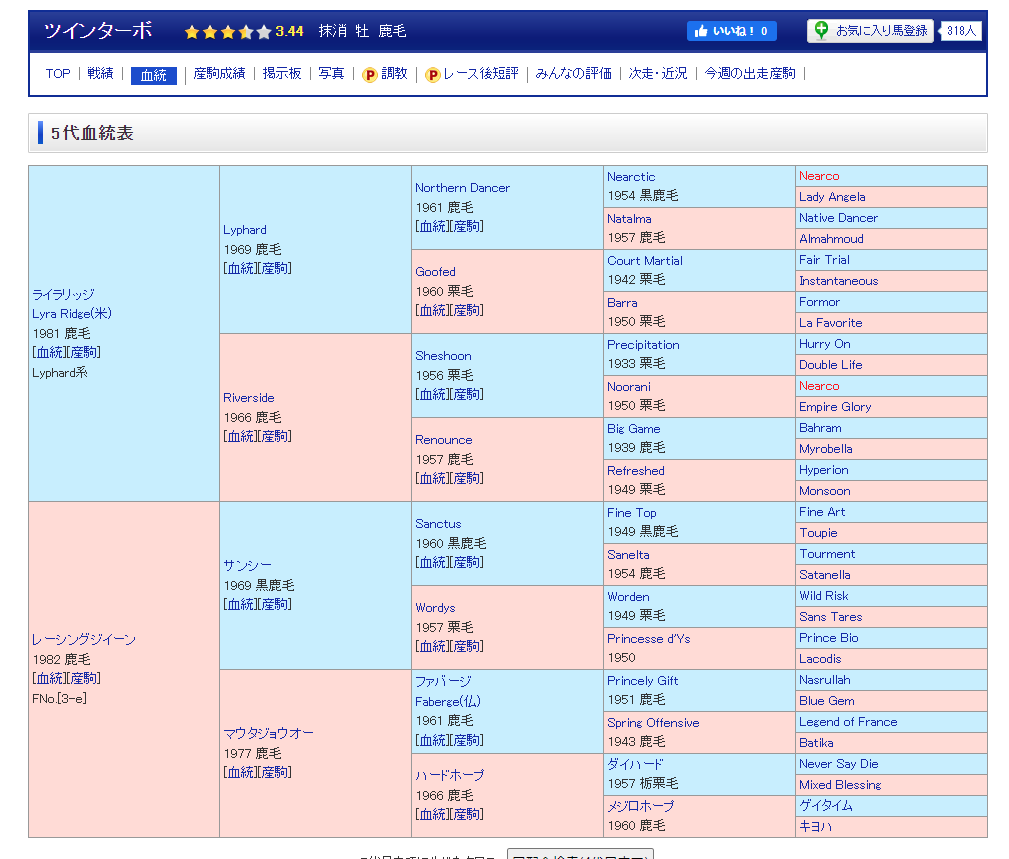Viewport: 1009px width, 859px height.
Task: Open the premium 調教 training tab
Action: pyautogui.click(x=385, y=74)
